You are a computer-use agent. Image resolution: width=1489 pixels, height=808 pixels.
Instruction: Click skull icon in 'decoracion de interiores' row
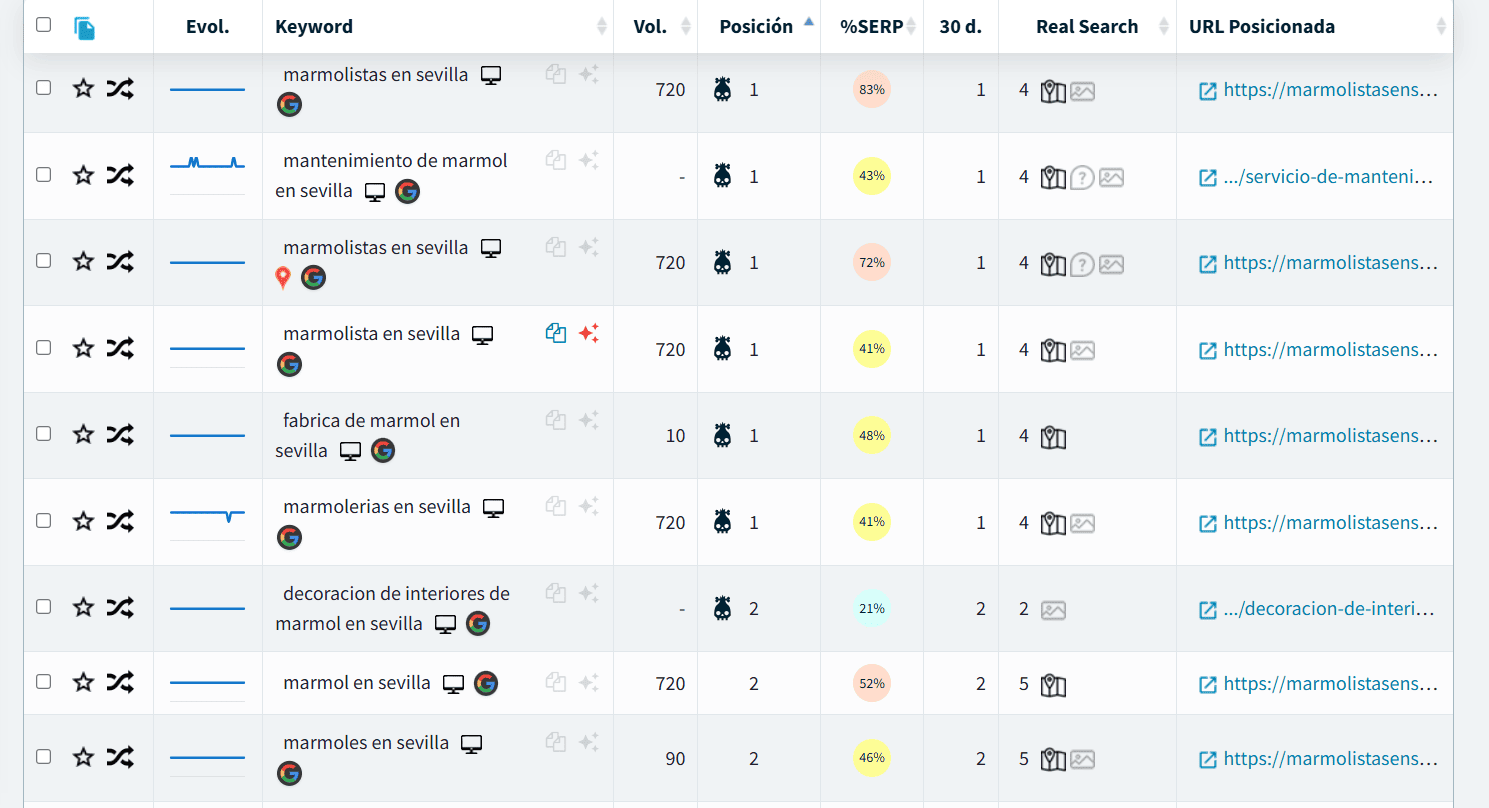[722, 608]
